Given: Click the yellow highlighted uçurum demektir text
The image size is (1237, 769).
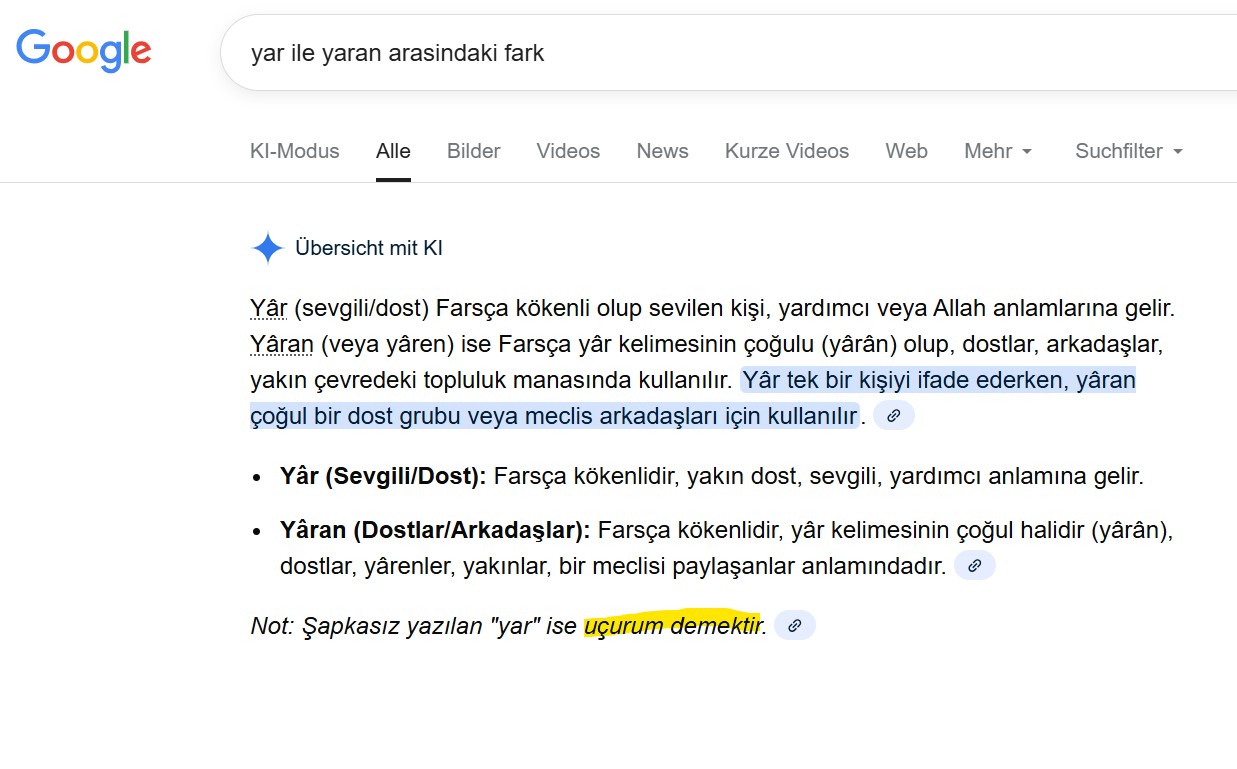Looking at the screenshot, I should (x=672, y=626).
